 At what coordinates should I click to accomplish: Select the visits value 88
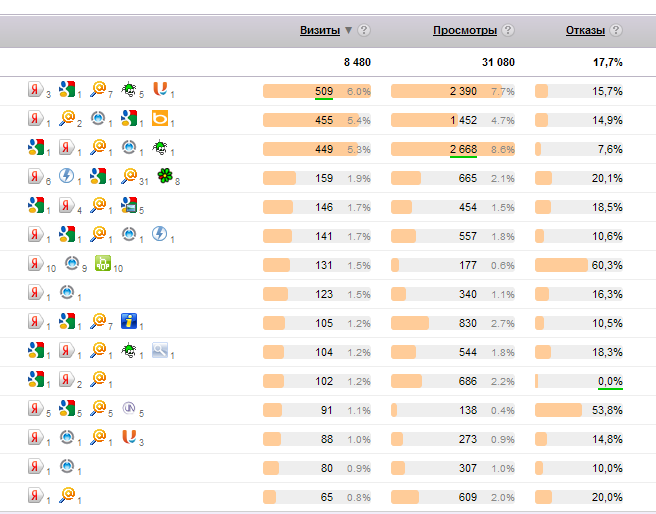(327, 439)
